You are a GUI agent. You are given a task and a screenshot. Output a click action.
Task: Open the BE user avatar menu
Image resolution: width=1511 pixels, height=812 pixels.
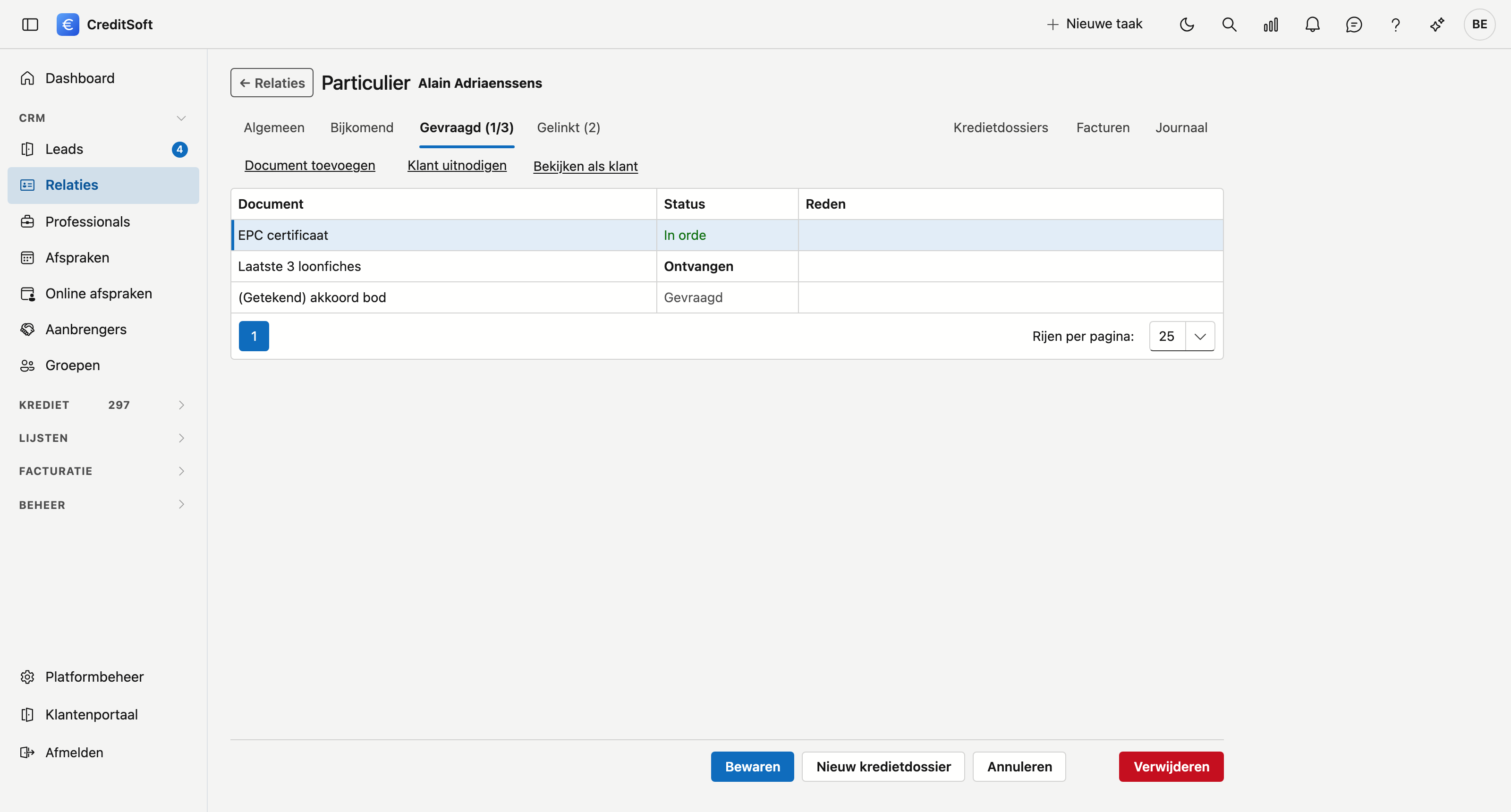[1479, 24]
